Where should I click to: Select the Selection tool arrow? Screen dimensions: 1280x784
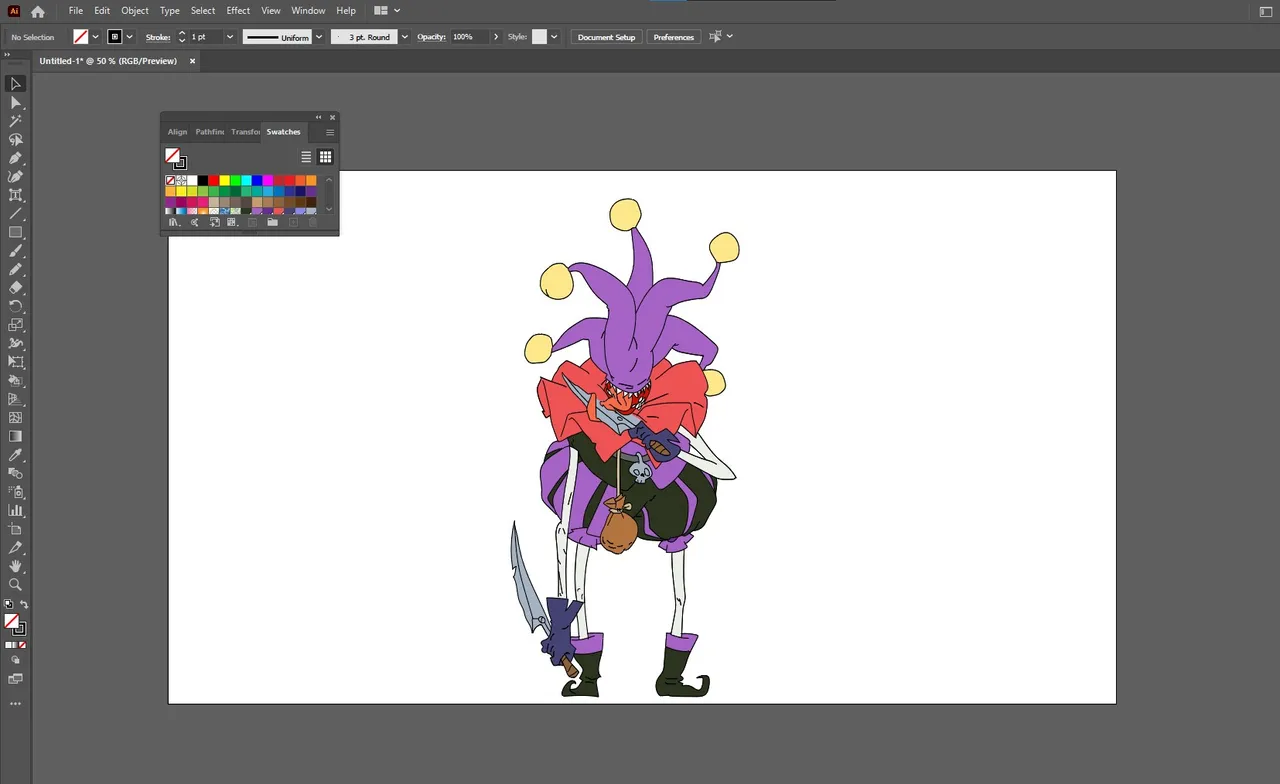point(15,84)
